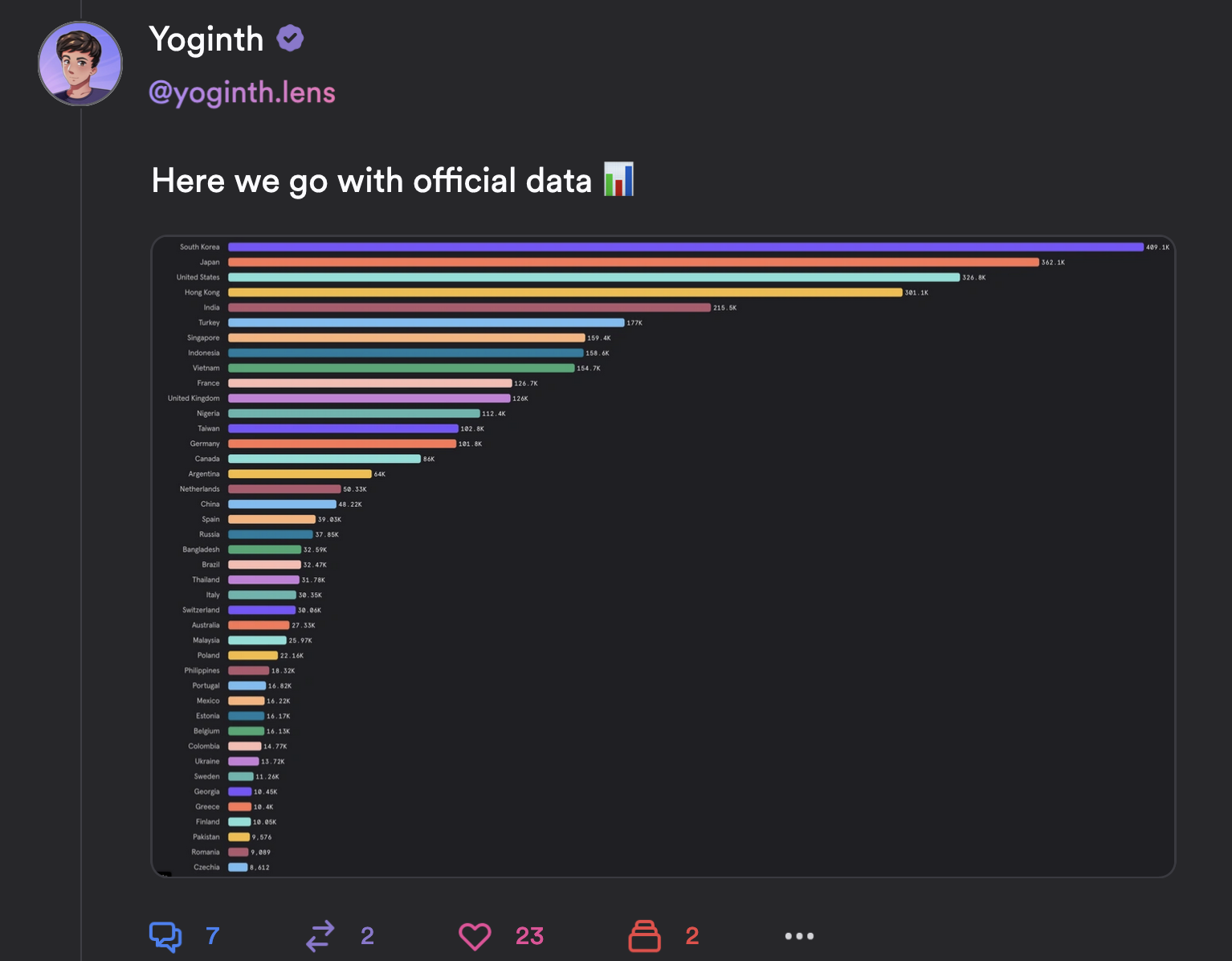Click the red collect icon

click(644, 936)
